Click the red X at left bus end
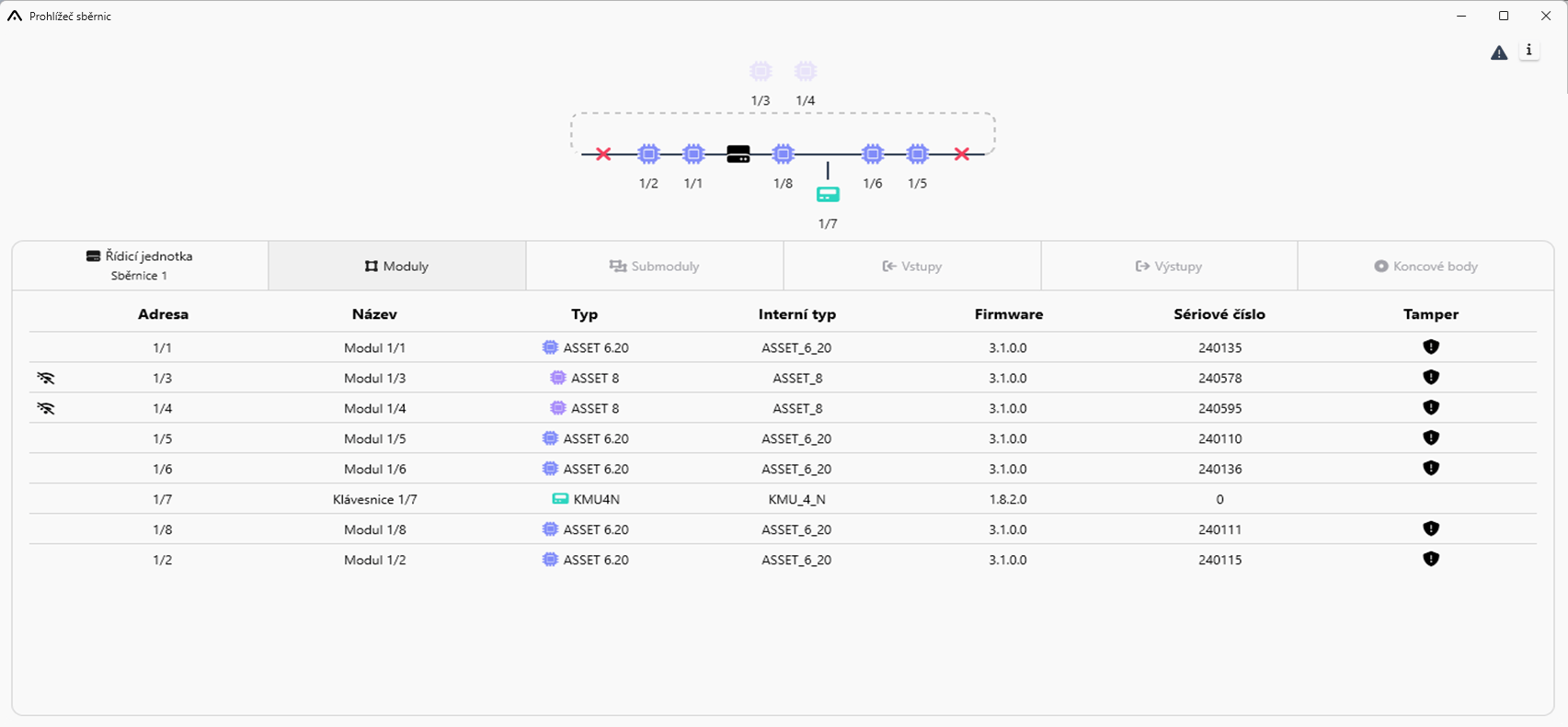The image size is (1568, 727). [x=603, y=154]
